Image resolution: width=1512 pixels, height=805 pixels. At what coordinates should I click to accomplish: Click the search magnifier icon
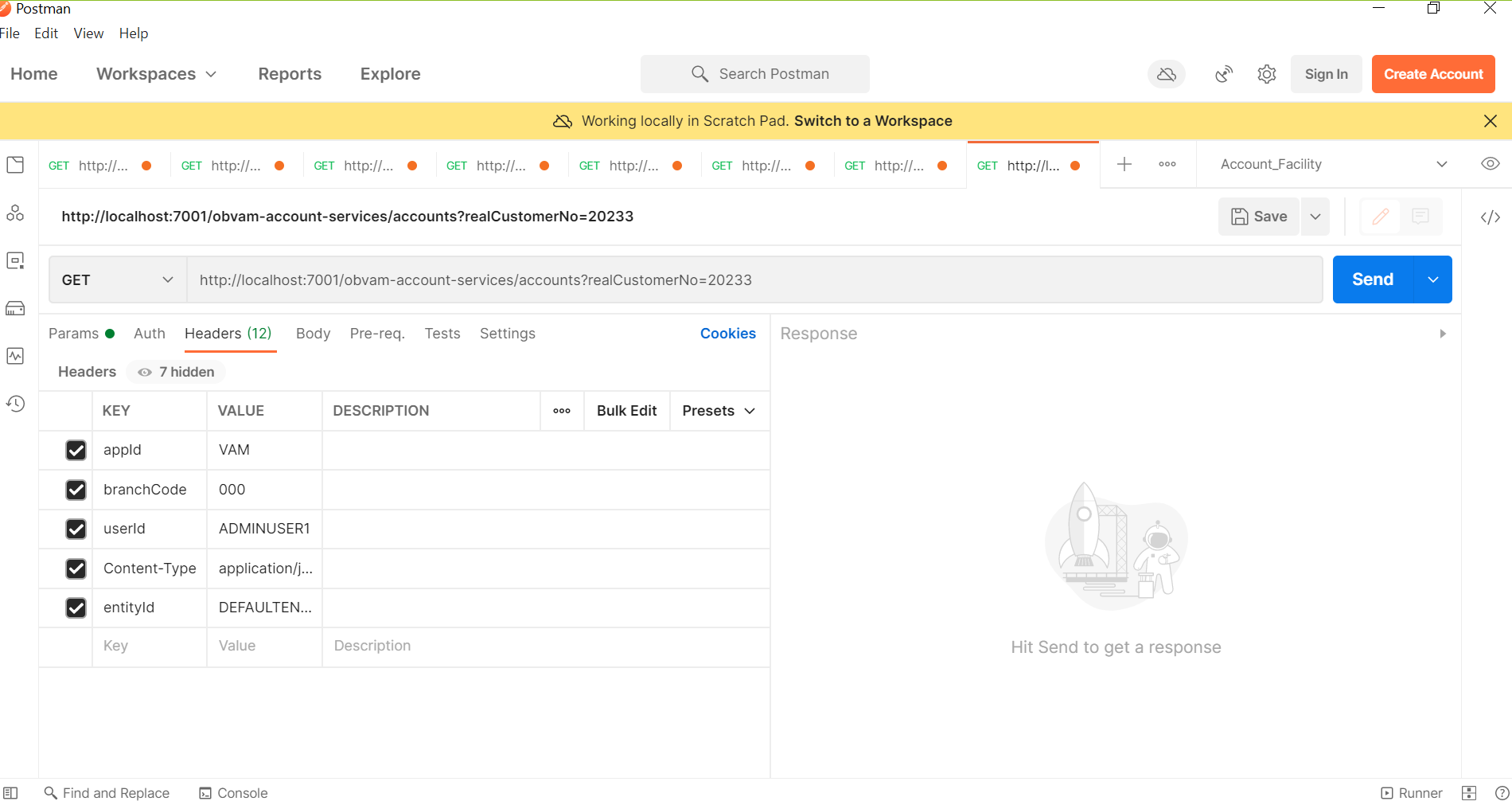point(699,74)
